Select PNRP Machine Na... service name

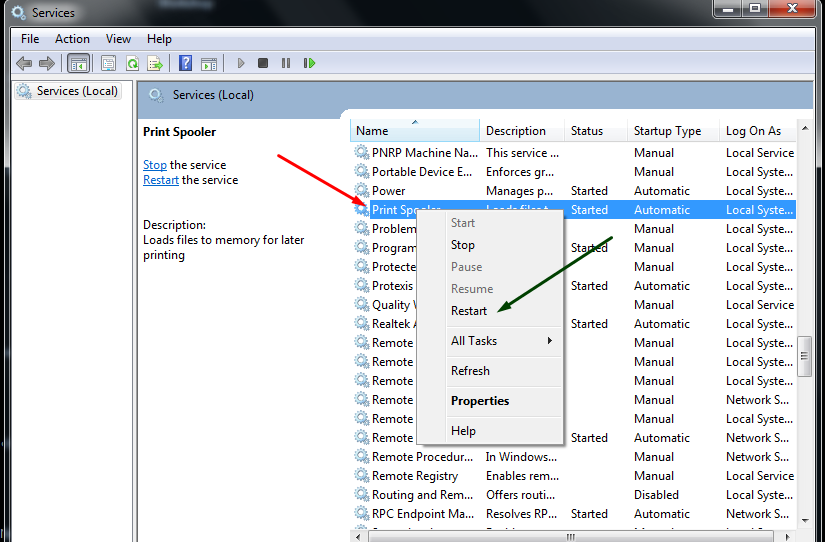point(425,153)
